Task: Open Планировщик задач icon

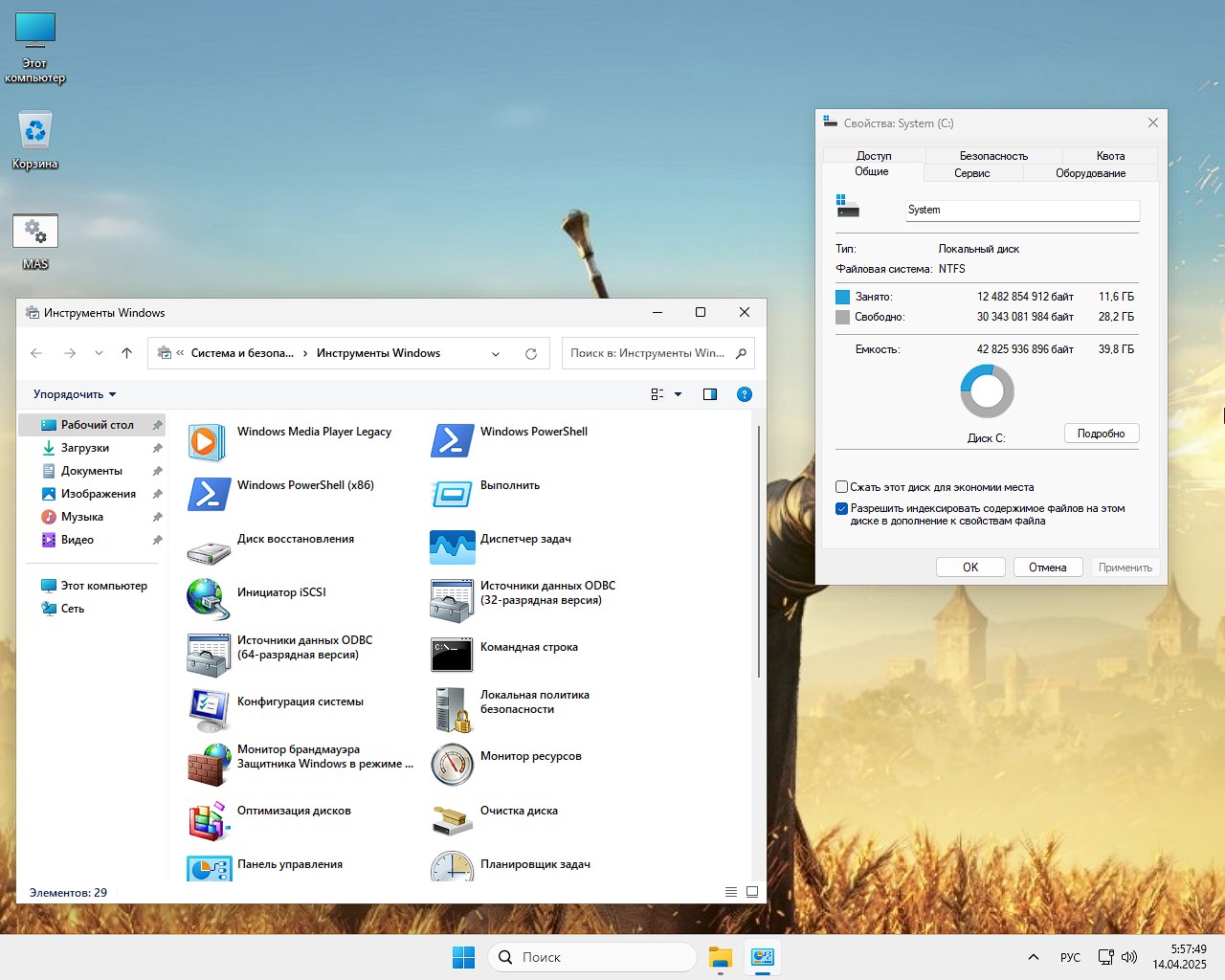Action: pyautogui.click(x=452, y=866)
